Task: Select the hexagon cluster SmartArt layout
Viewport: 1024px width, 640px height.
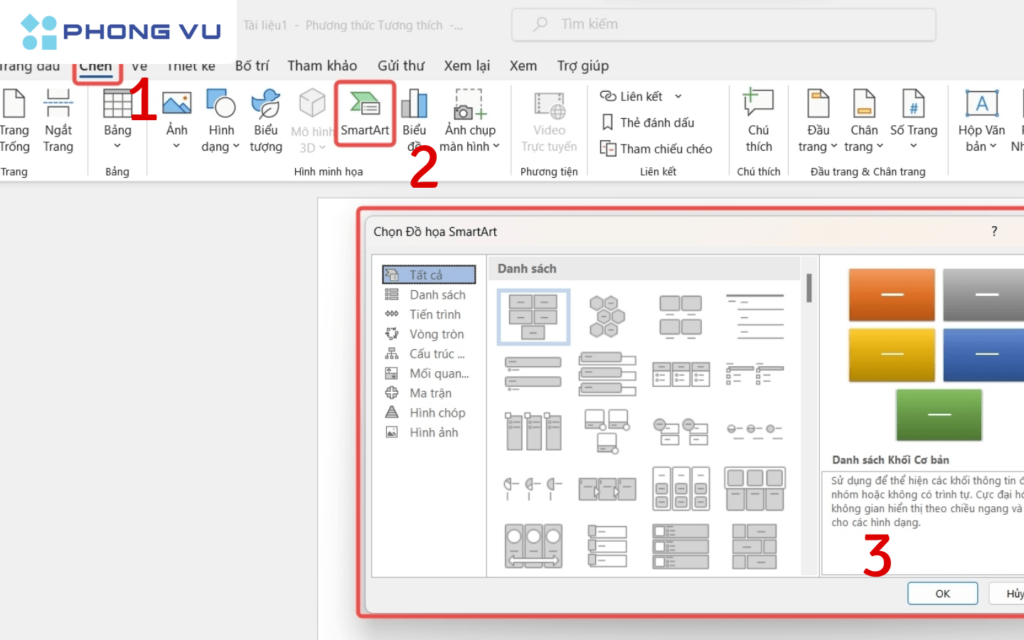Action: [607, 315]
